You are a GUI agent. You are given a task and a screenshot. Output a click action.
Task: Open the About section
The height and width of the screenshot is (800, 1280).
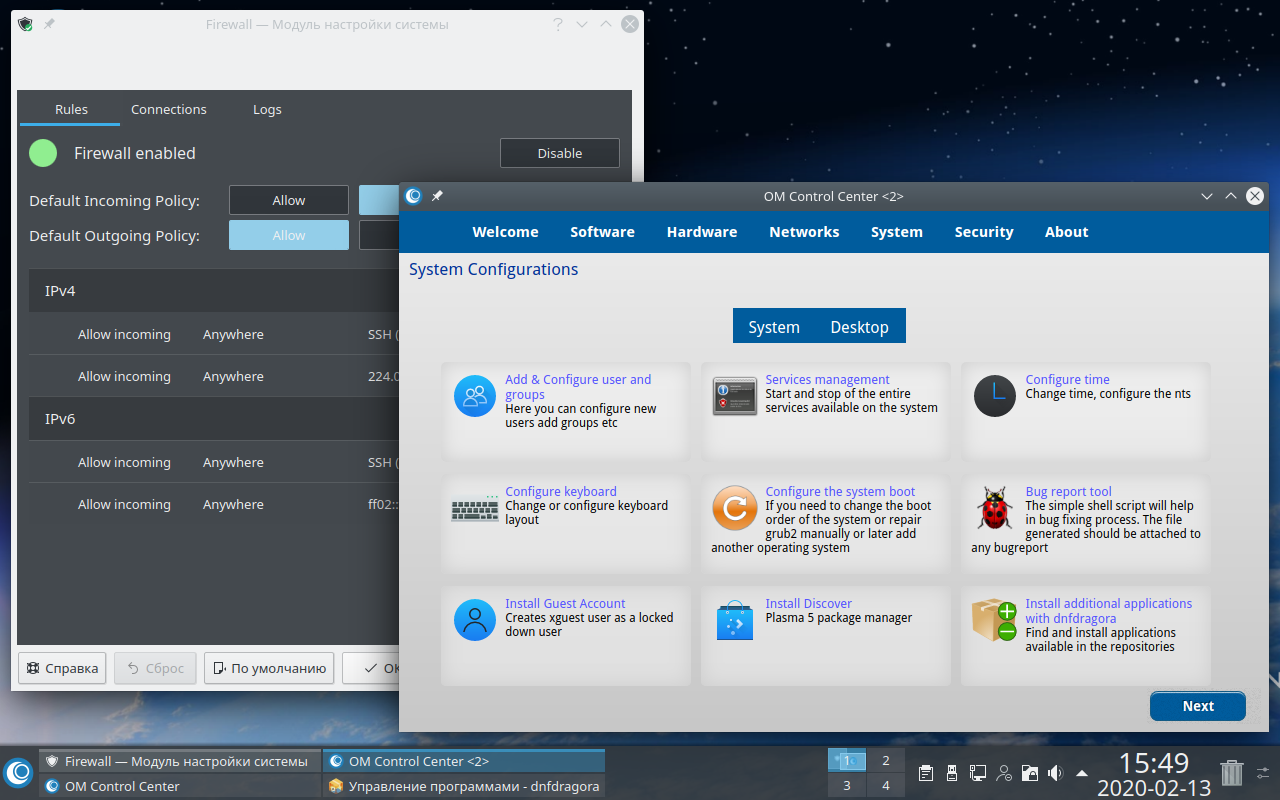coord(1067,232)
